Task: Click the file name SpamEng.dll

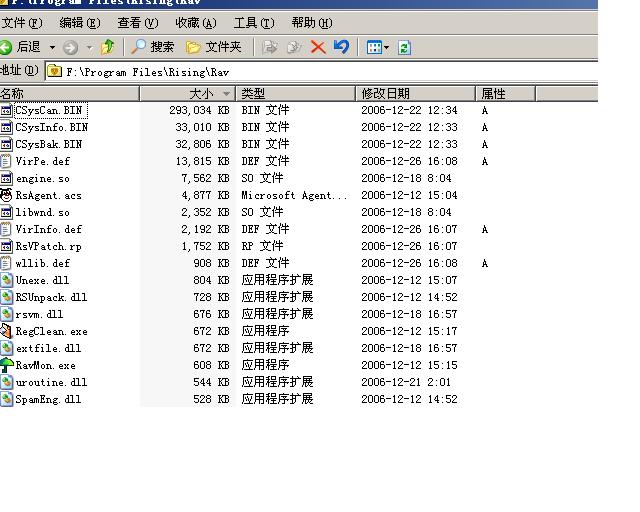Action: [x=48, y=399]
